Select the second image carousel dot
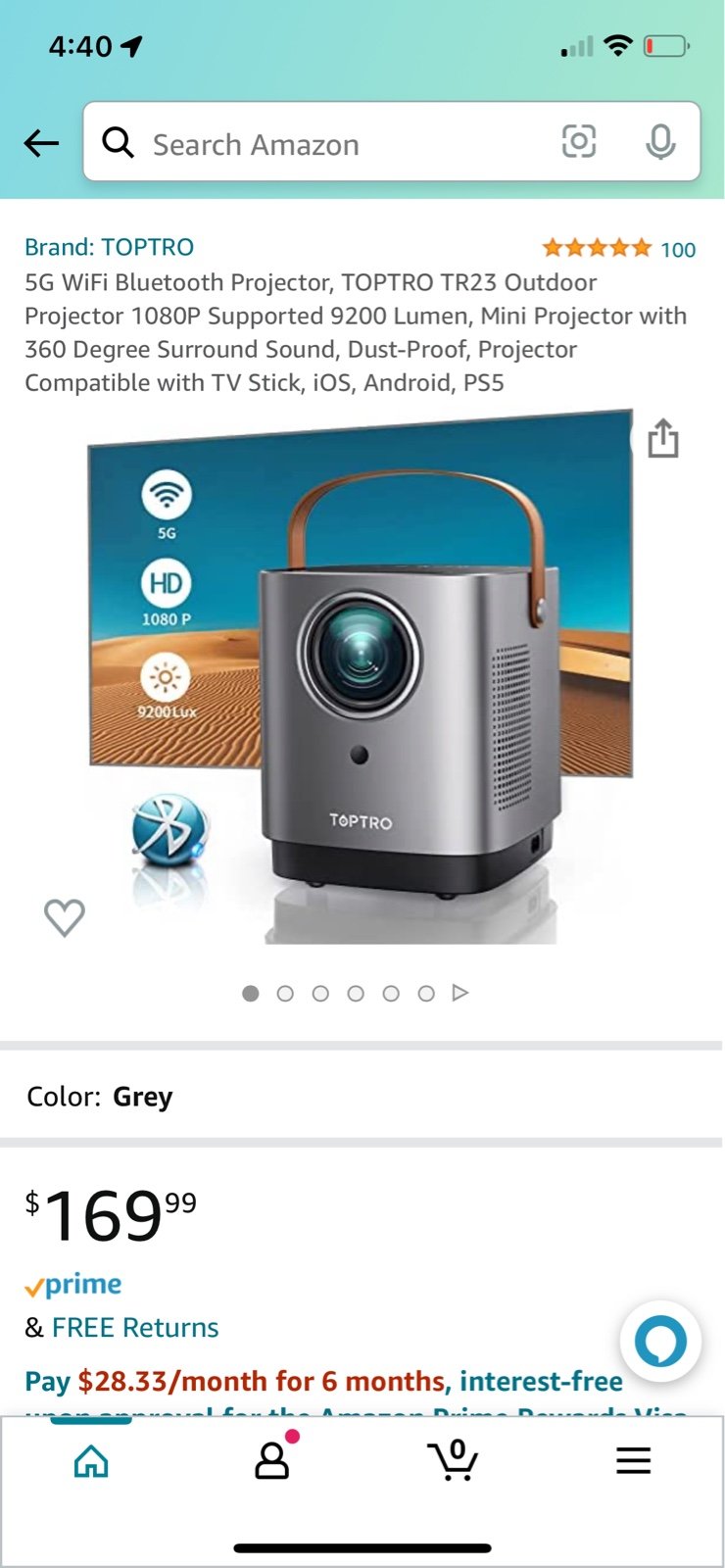 (285, 994)
